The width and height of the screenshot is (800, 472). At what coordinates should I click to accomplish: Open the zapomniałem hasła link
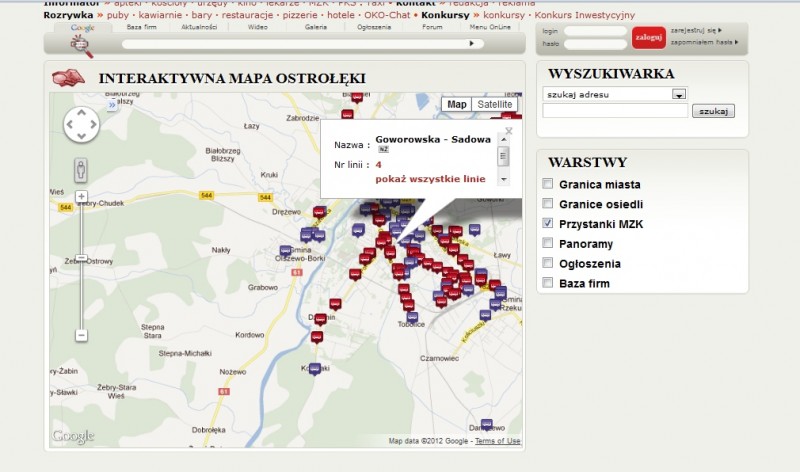[704, 42]
